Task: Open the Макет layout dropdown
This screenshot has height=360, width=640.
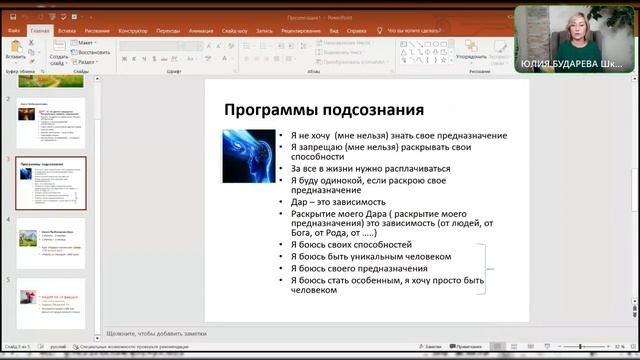Action: [x=84, y=42]
